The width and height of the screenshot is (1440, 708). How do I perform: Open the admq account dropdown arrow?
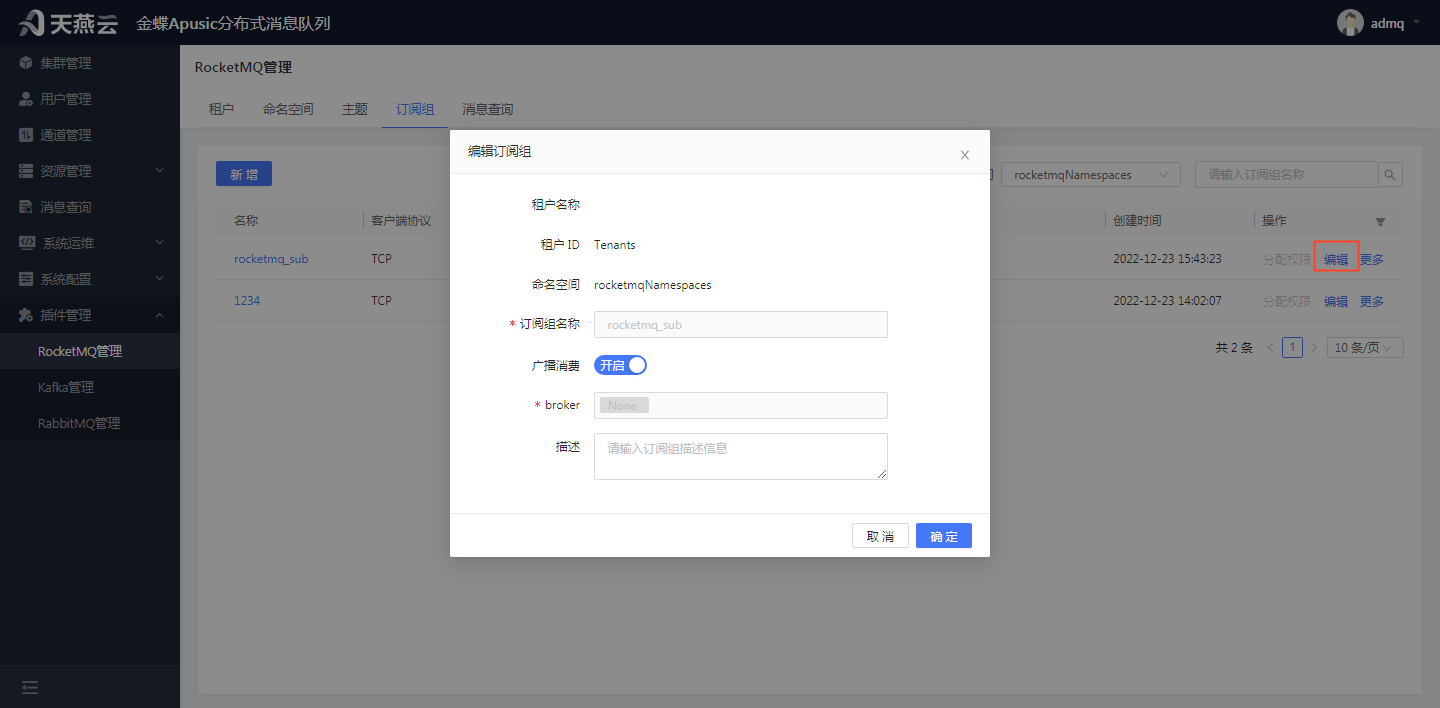[1416, 22]
